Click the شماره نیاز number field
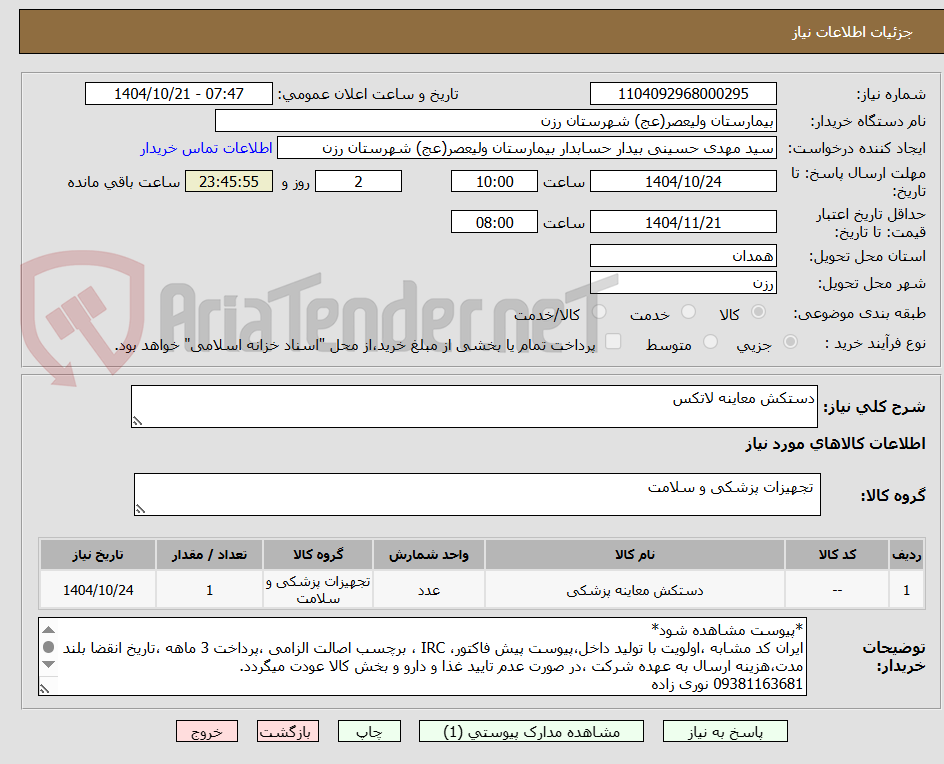Viewport: 944px width, 764px height. click(x=683, y=94)
